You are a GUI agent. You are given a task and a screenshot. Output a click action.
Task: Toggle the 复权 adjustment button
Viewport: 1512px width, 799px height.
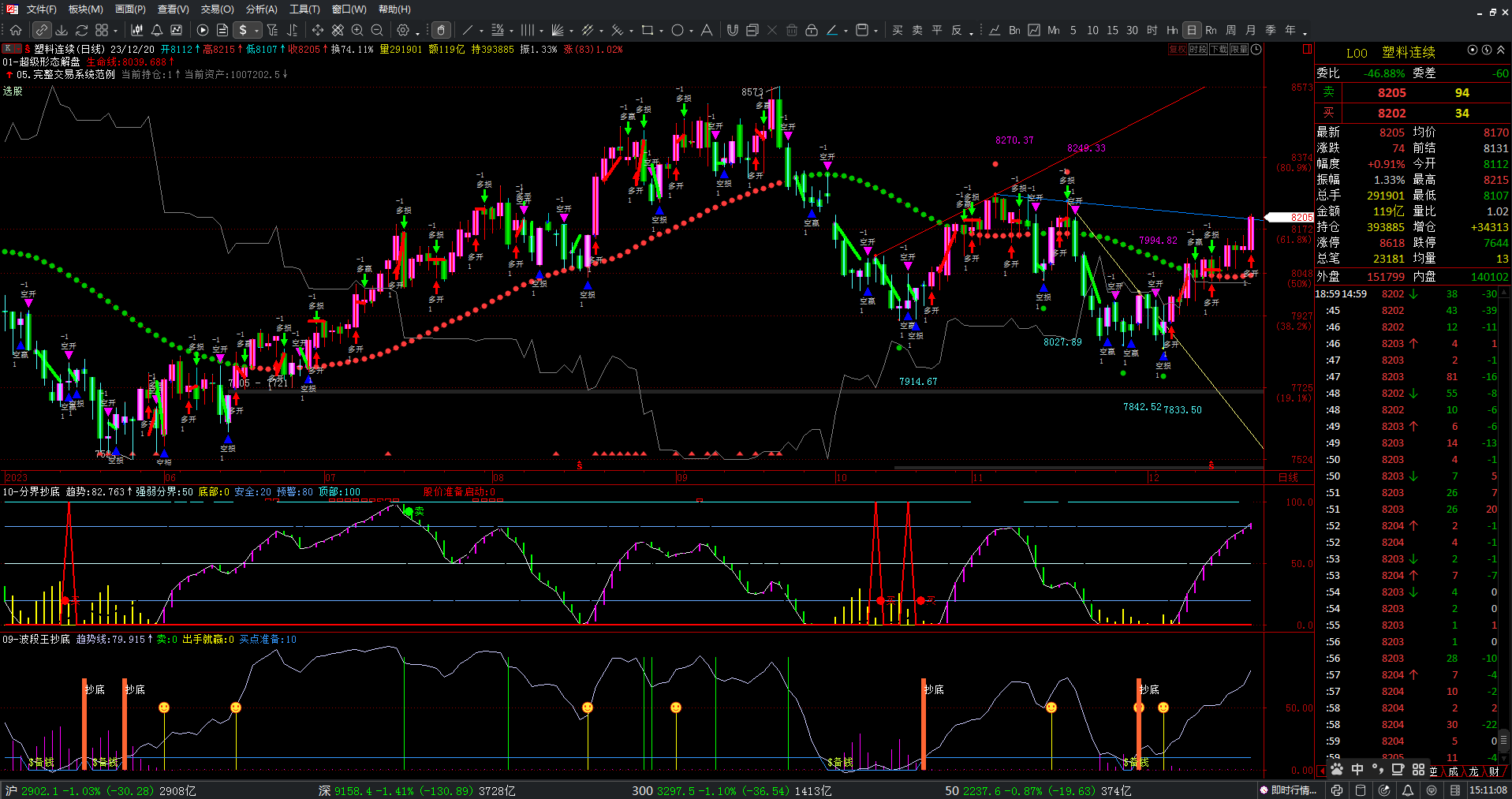tap(1178, 49)
